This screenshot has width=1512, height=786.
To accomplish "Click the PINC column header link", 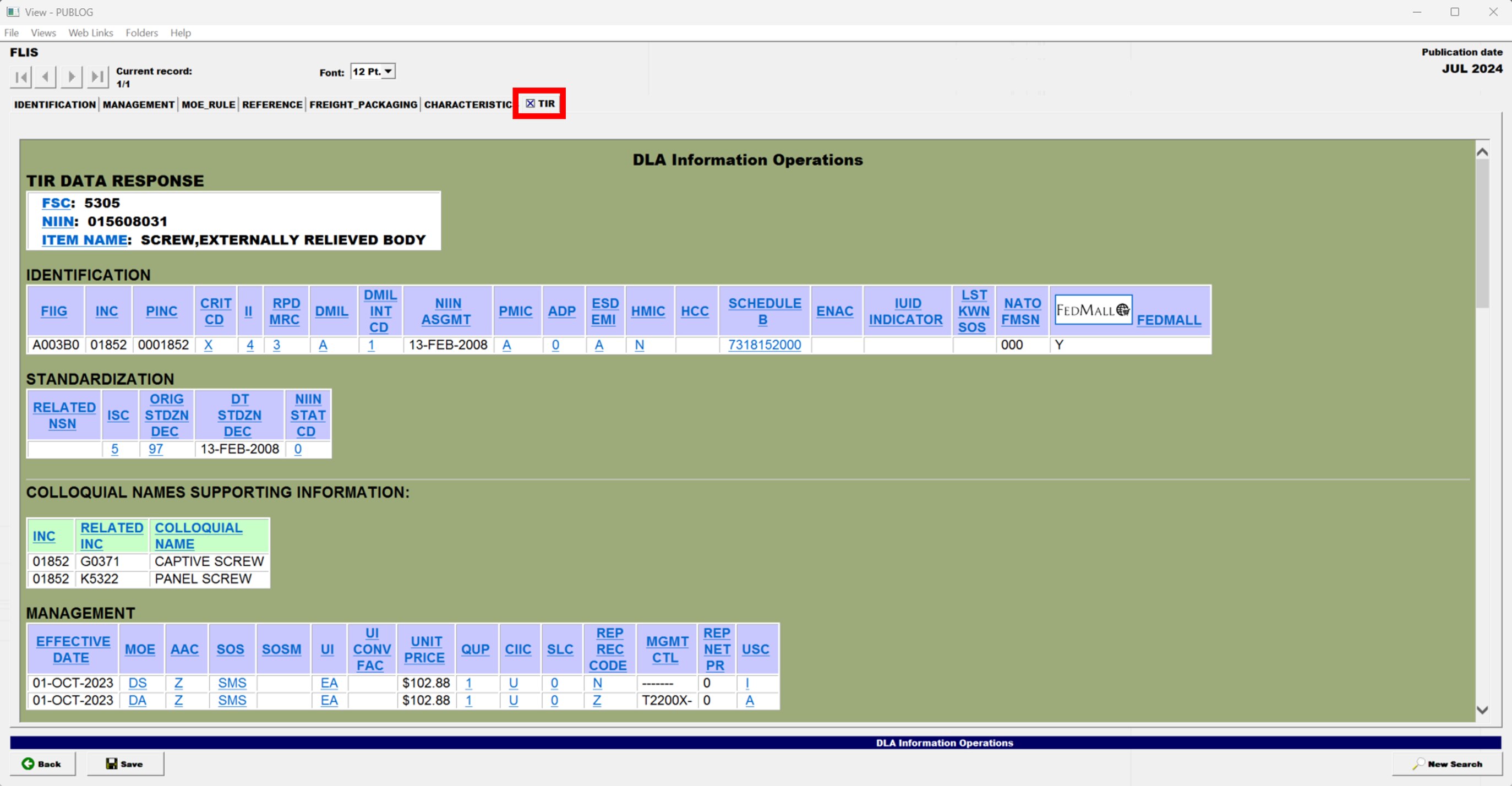I will tap(161, 312).
